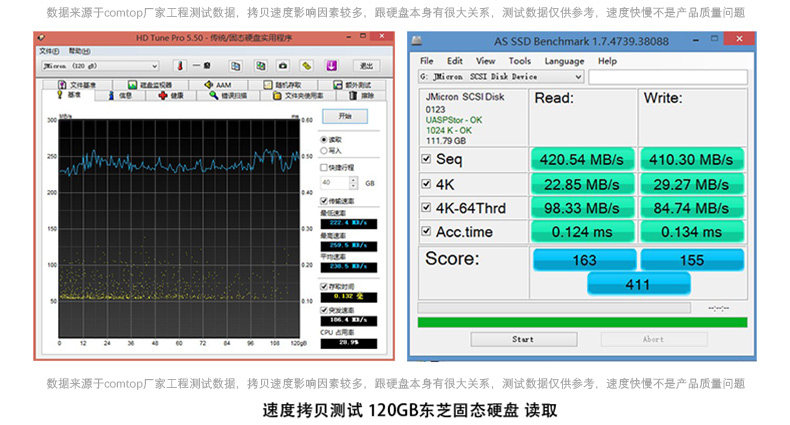Click the copy screenshot to clipboard icon in HD Tune
Screen dimensions: 790x425
click(x=260, y=66)
